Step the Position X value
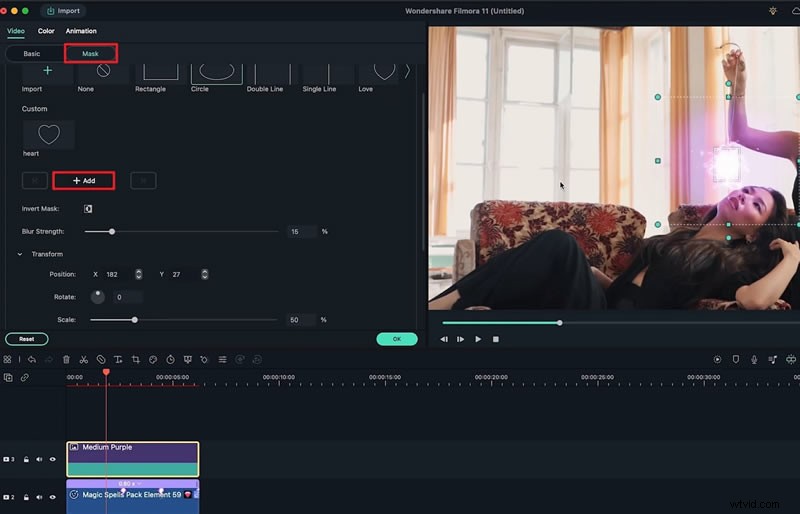Image resolution: width=800 pixels, height=514 pixels. 139,275
